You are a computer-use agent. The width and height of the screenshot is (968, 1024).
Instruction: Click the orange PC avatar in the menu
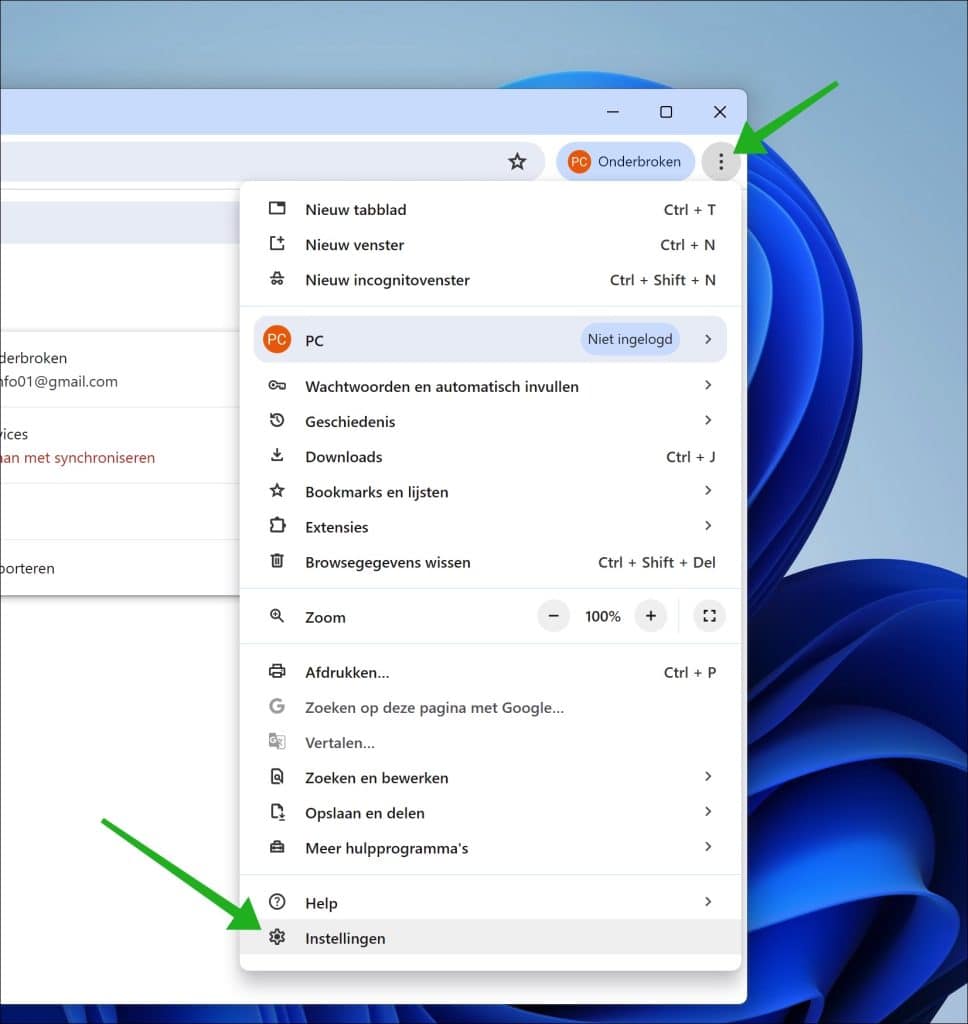[277, 340]
